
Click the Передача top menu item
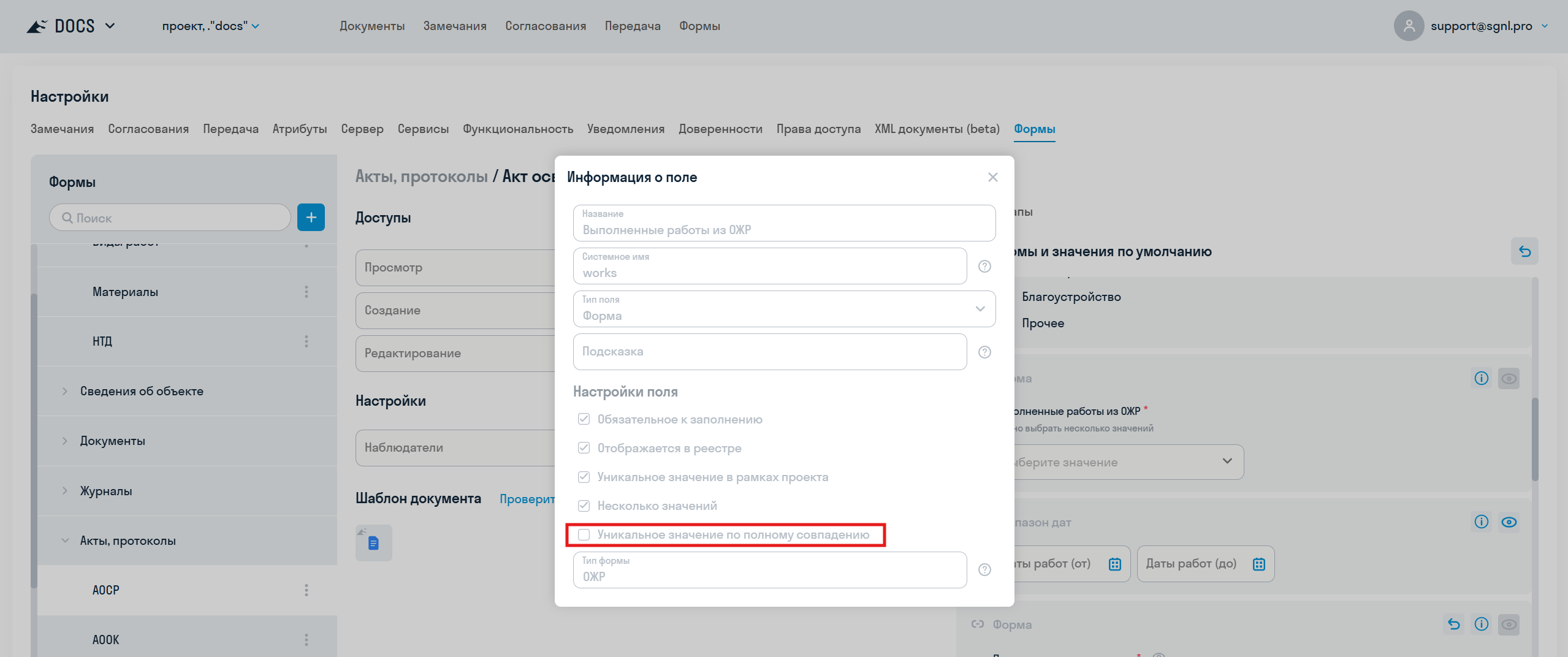point(633,26)
